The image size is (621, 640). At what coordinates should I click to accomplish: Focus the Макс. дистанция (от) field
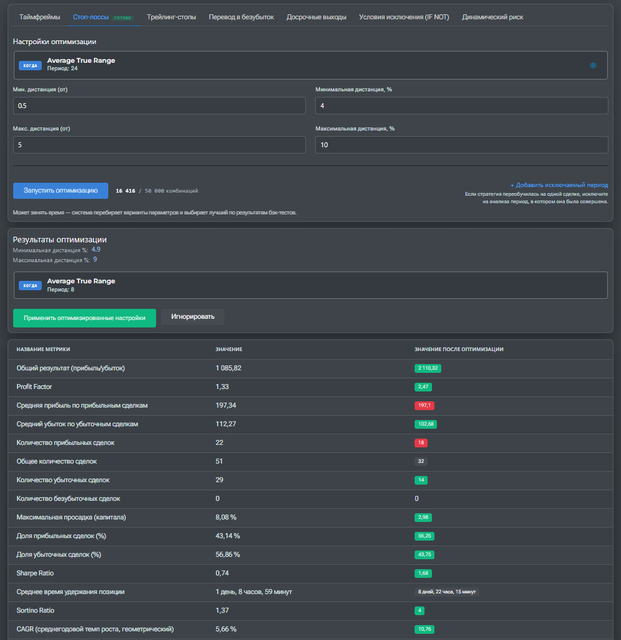pyautogui.click(x=159, y=145)
